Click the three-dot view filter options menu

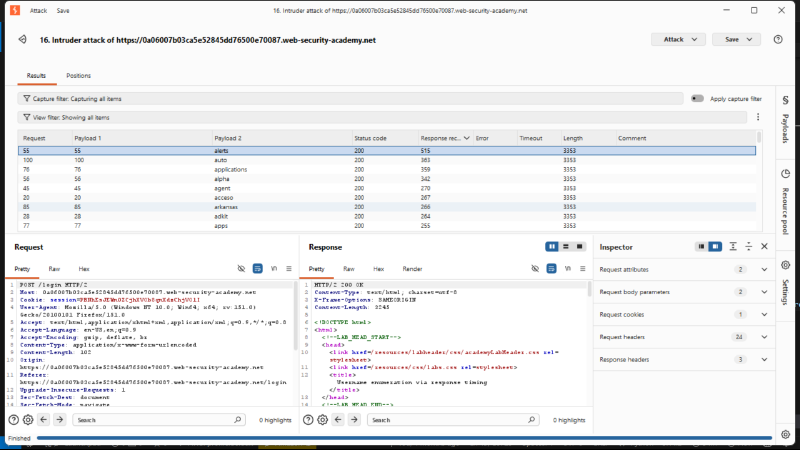[x=758, y=117]
